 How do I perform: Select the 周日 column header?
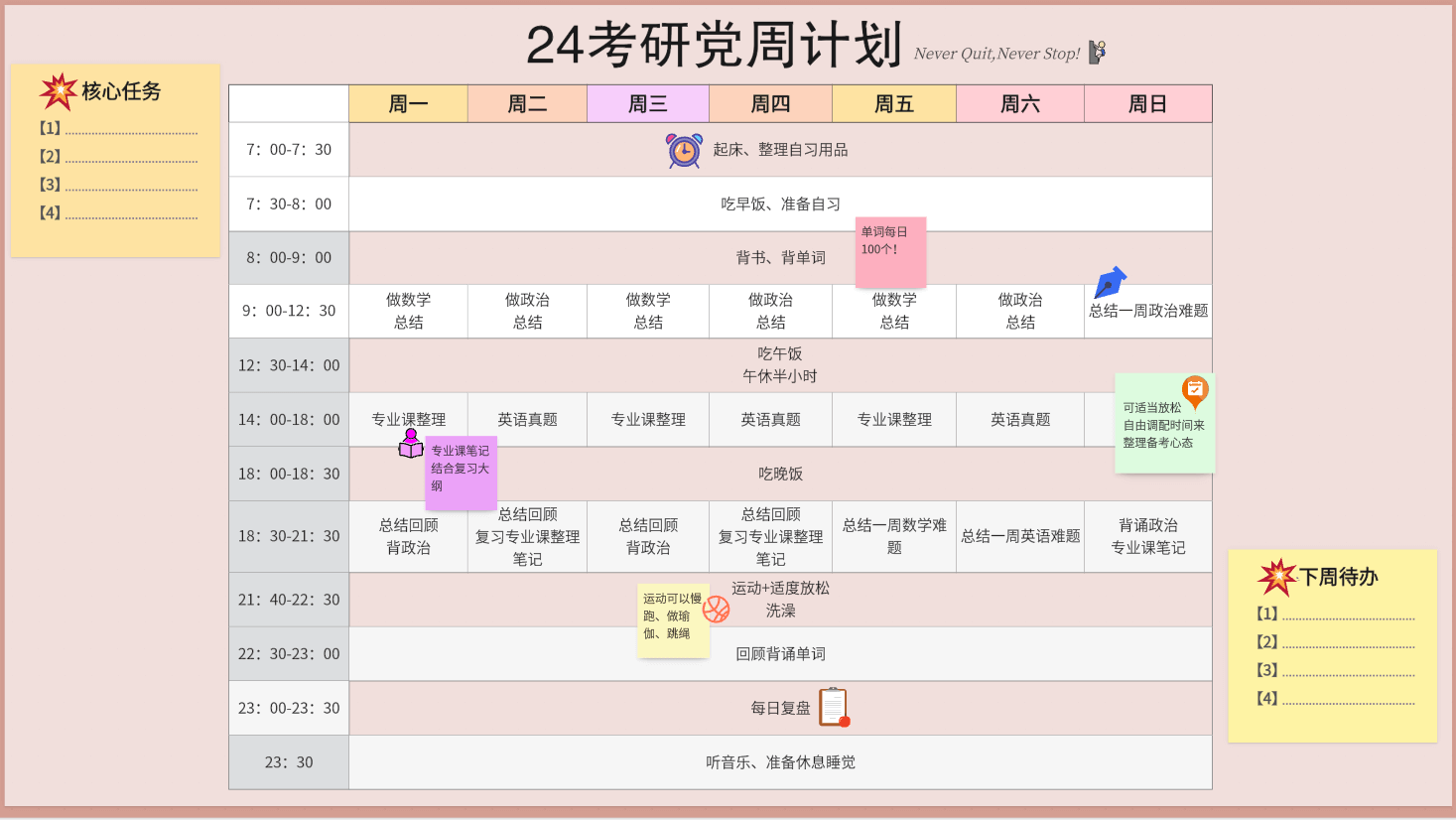[1148, 103]
